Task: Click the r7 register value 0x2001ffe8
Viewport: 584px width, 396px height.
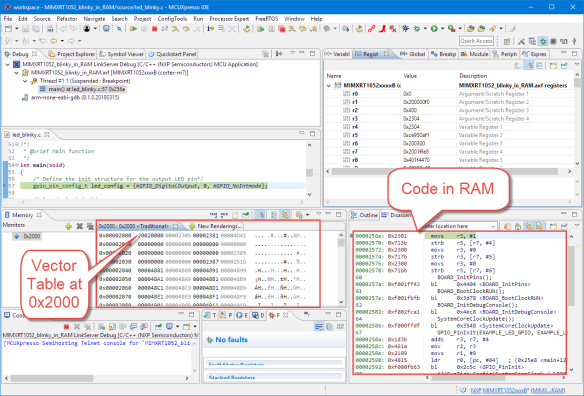Action: 416,152
